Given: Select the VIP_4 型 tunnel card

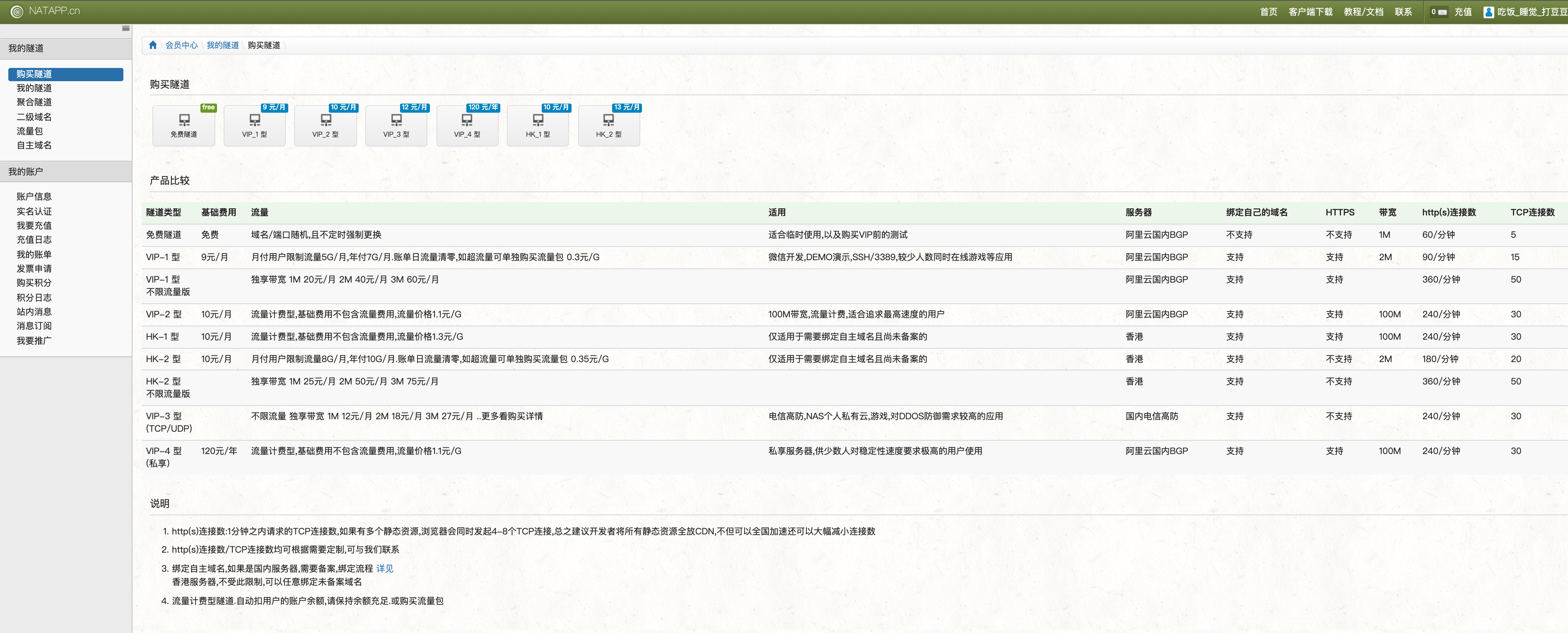Looking at the screenshot, I should tap(467, 126).
